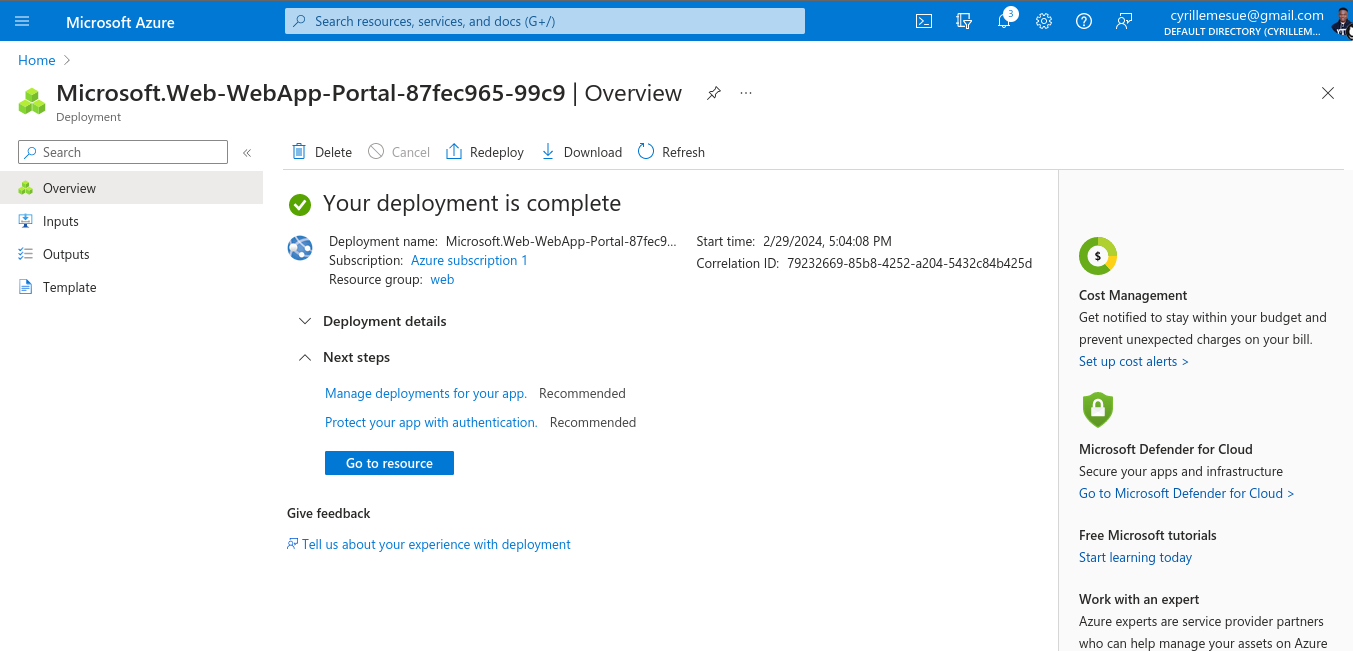Collapse the Next steps section
Image resolution: width=1353 pixels, height=651 pixels.
tap(305, 358)
